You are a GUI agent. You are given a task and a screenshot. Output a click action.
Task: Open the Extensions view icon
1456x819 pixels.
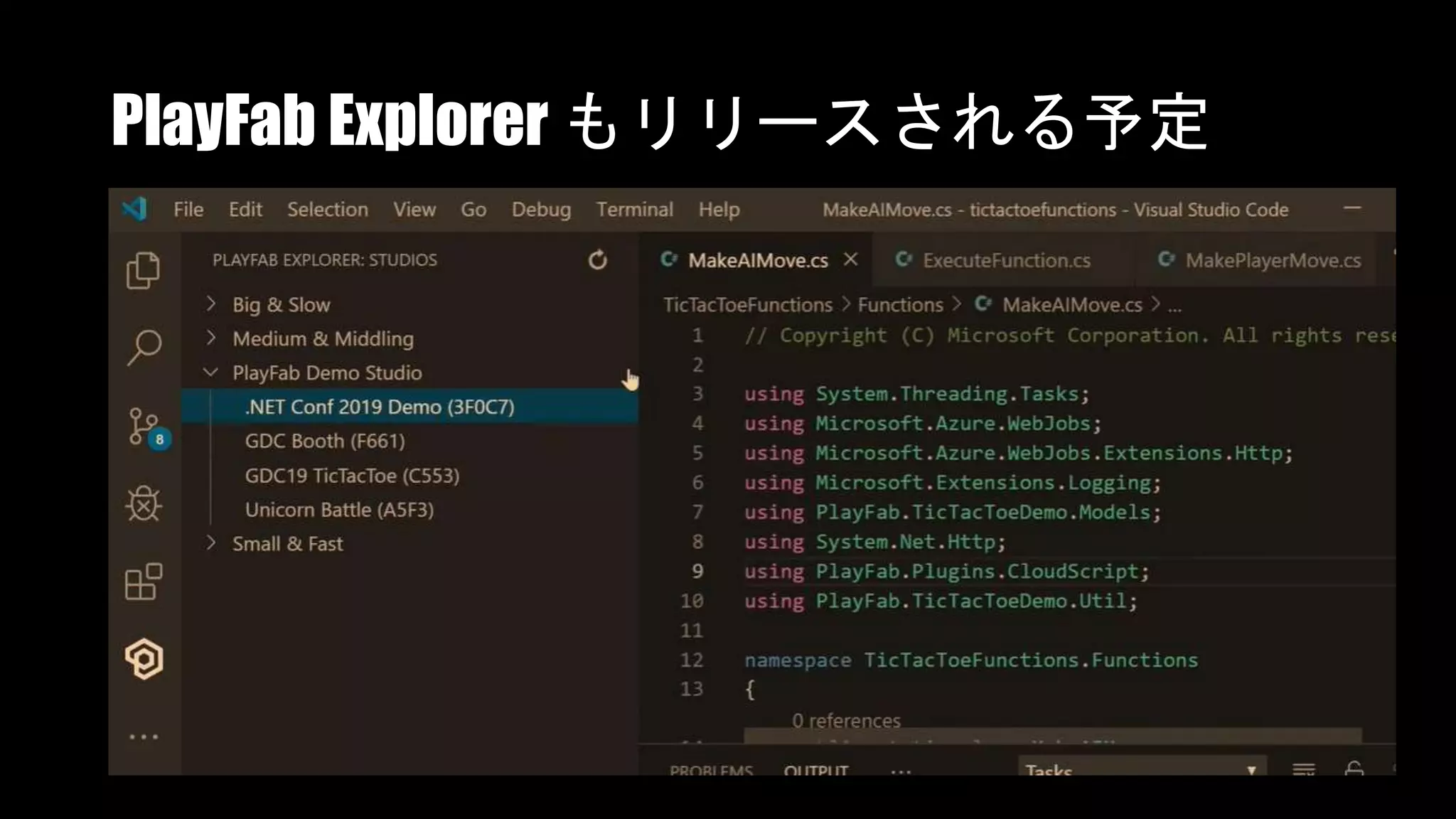(144, 582)
